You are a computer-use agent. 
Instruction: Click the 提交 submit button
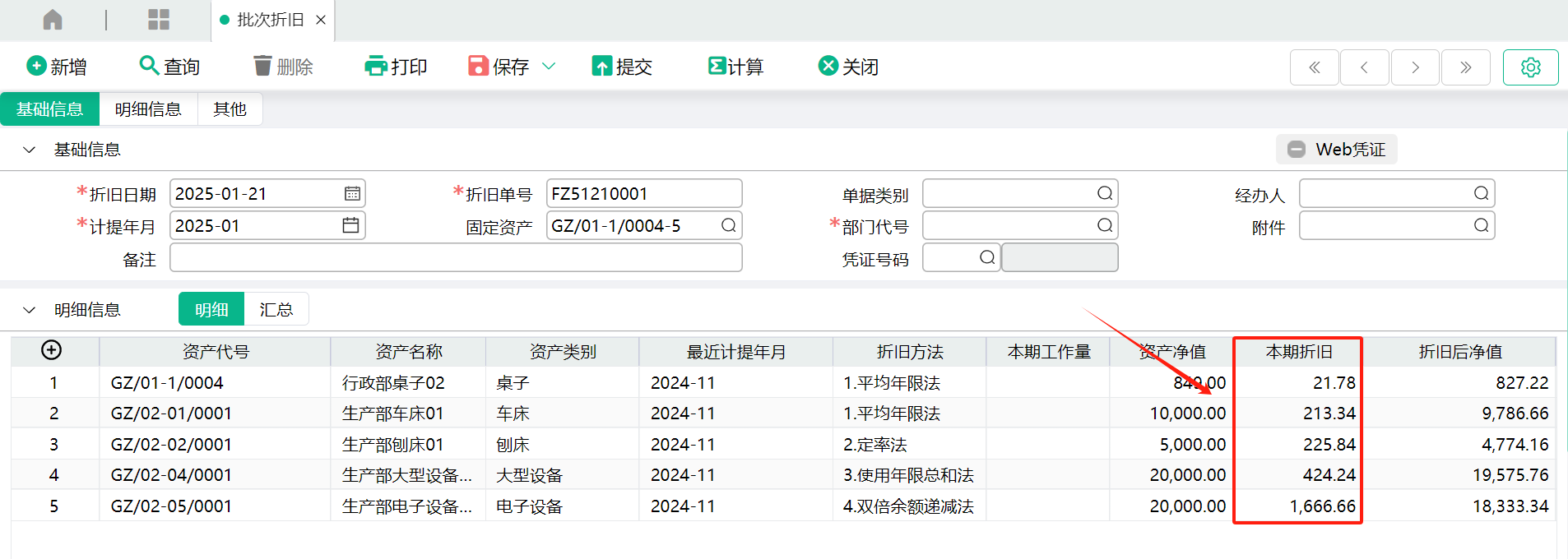point(622,67)
